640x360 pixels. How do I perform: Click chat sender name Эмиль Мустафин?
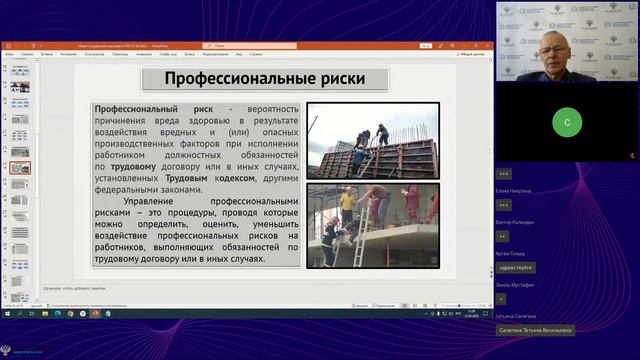[x=515, y=285]
